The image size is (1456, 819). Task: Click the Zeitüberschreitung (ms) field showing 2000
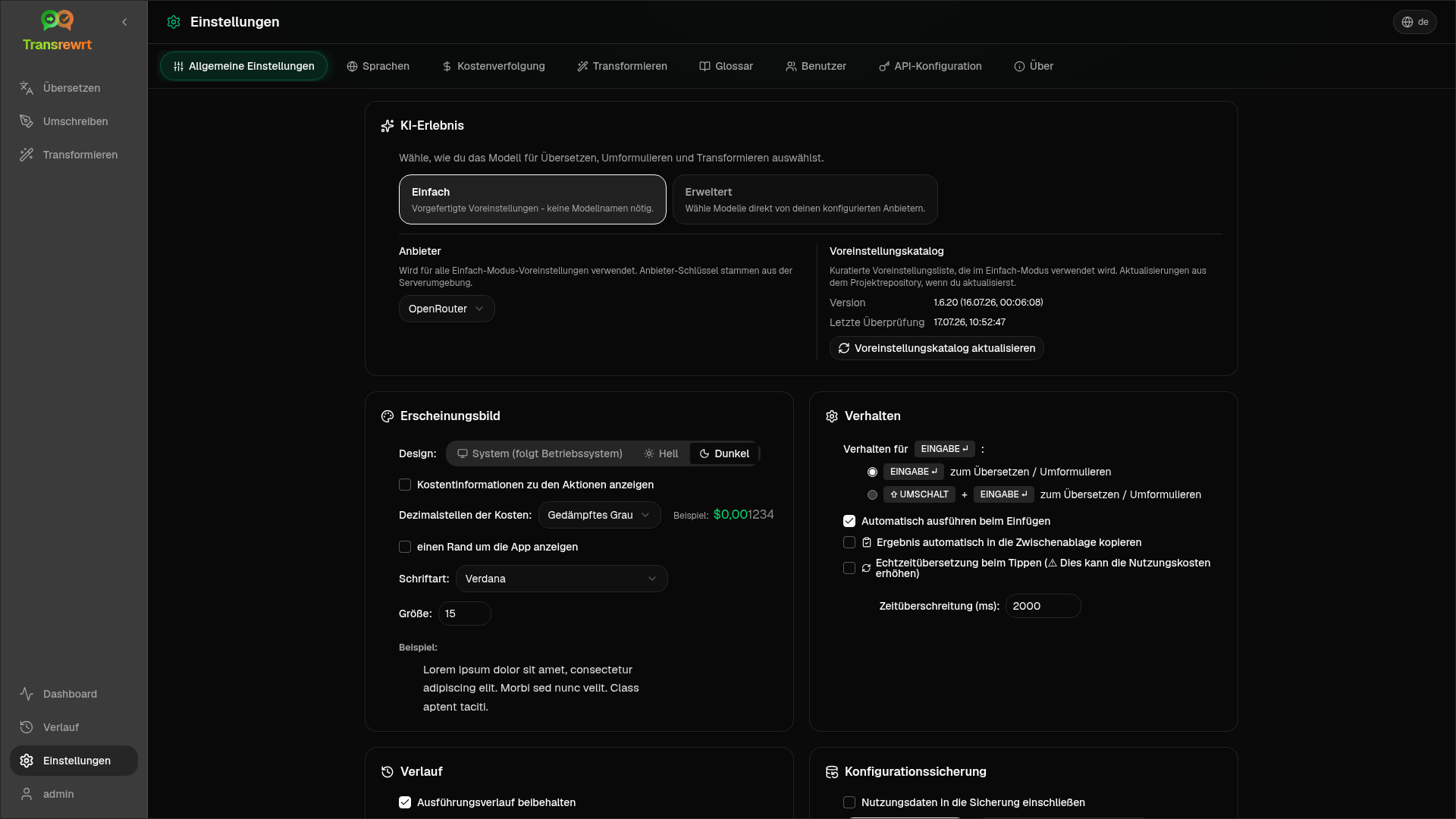coord(1043,606)
